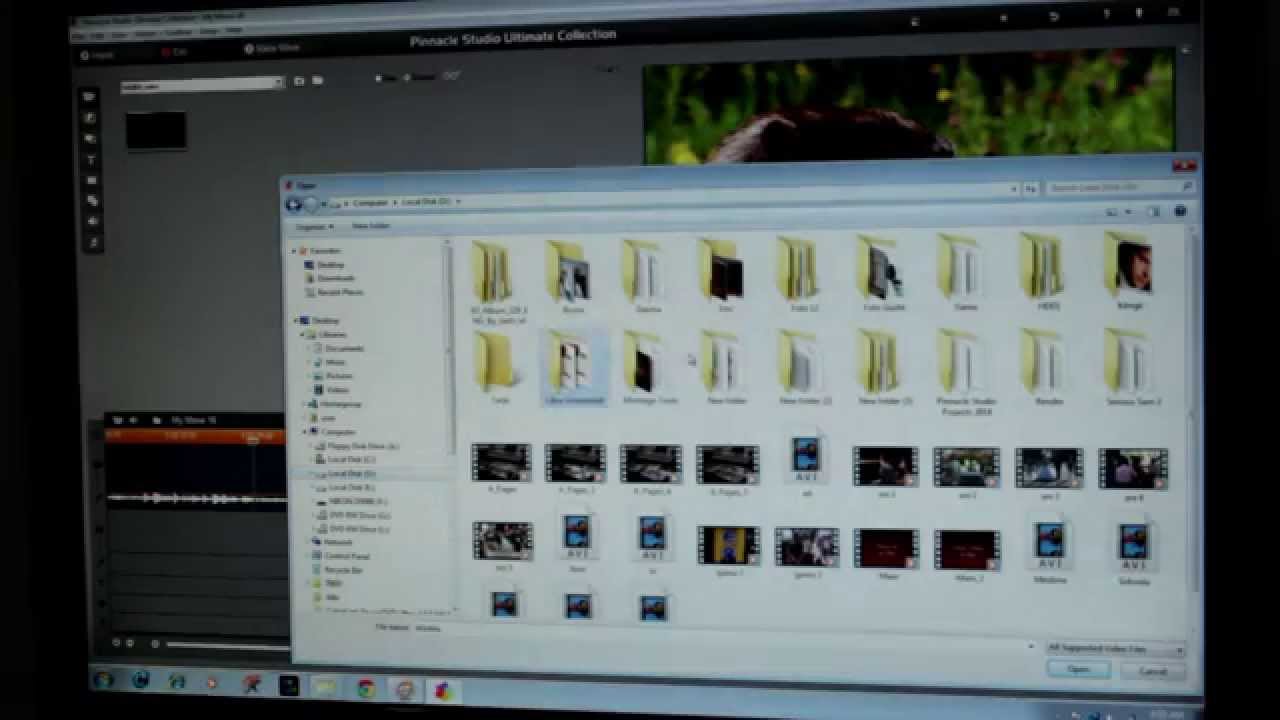
Task: Collapse the Computer node in the tree
Action: click(x=305, y=432)
